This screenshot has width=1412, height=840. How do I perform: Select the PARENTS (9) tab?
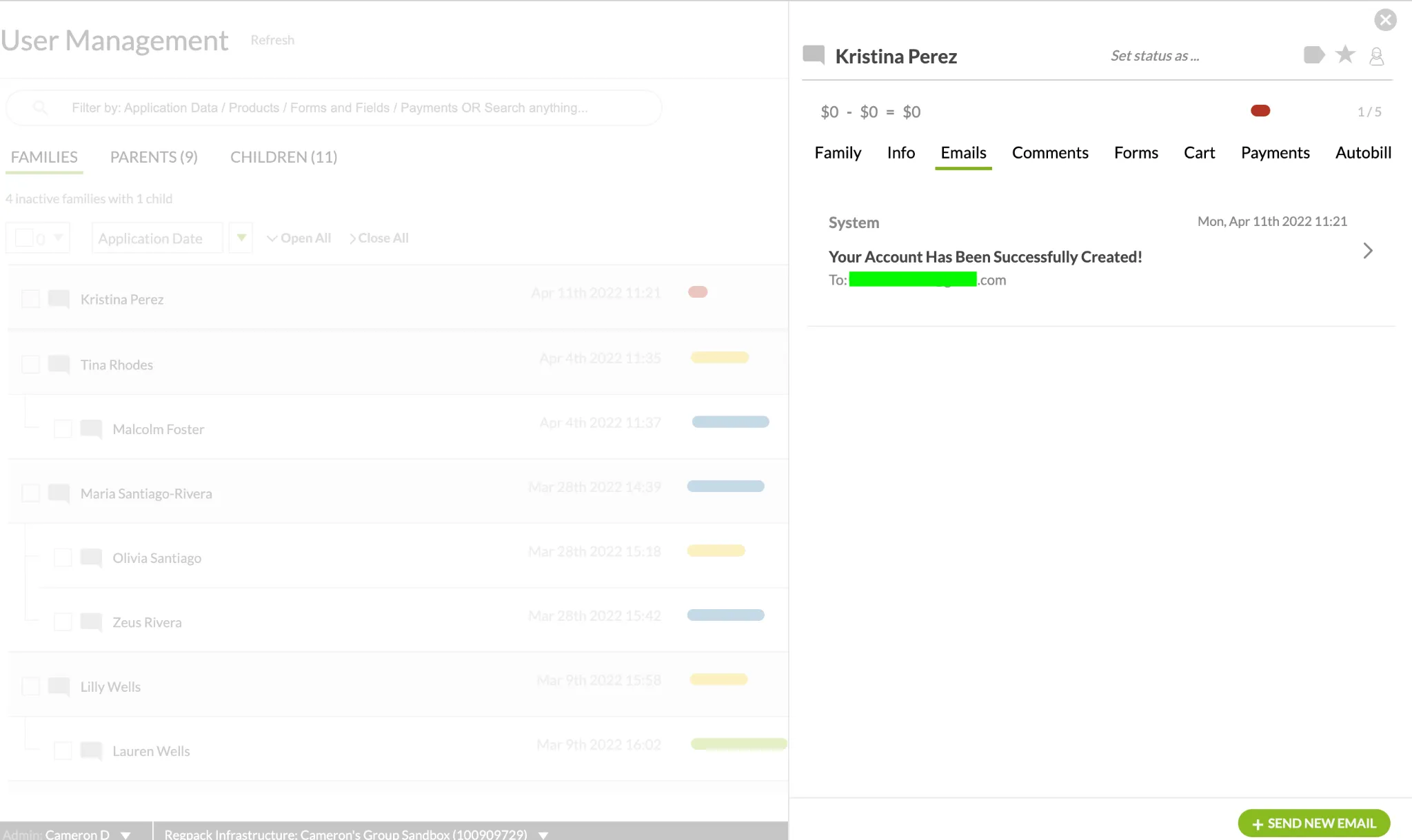[154, 157]
